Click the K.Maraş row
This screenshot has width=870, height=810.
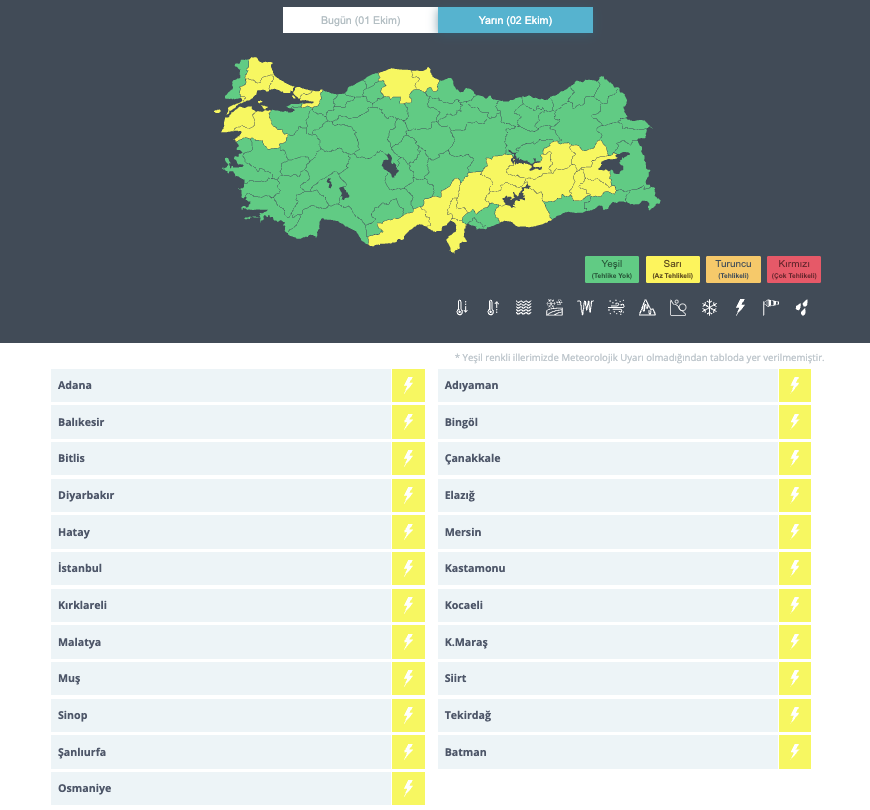click(x=624, y=642)
